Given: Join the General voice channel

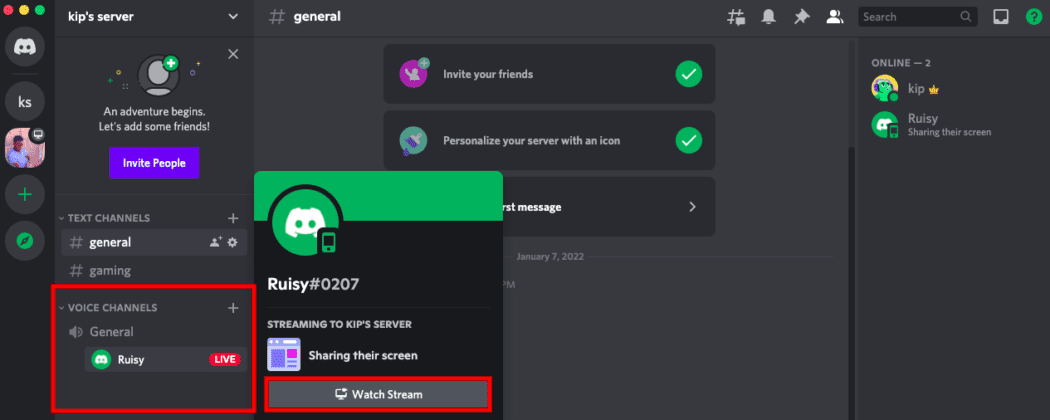Looking at the screenshot, I should pyautogui.click(x=111, y=332).
